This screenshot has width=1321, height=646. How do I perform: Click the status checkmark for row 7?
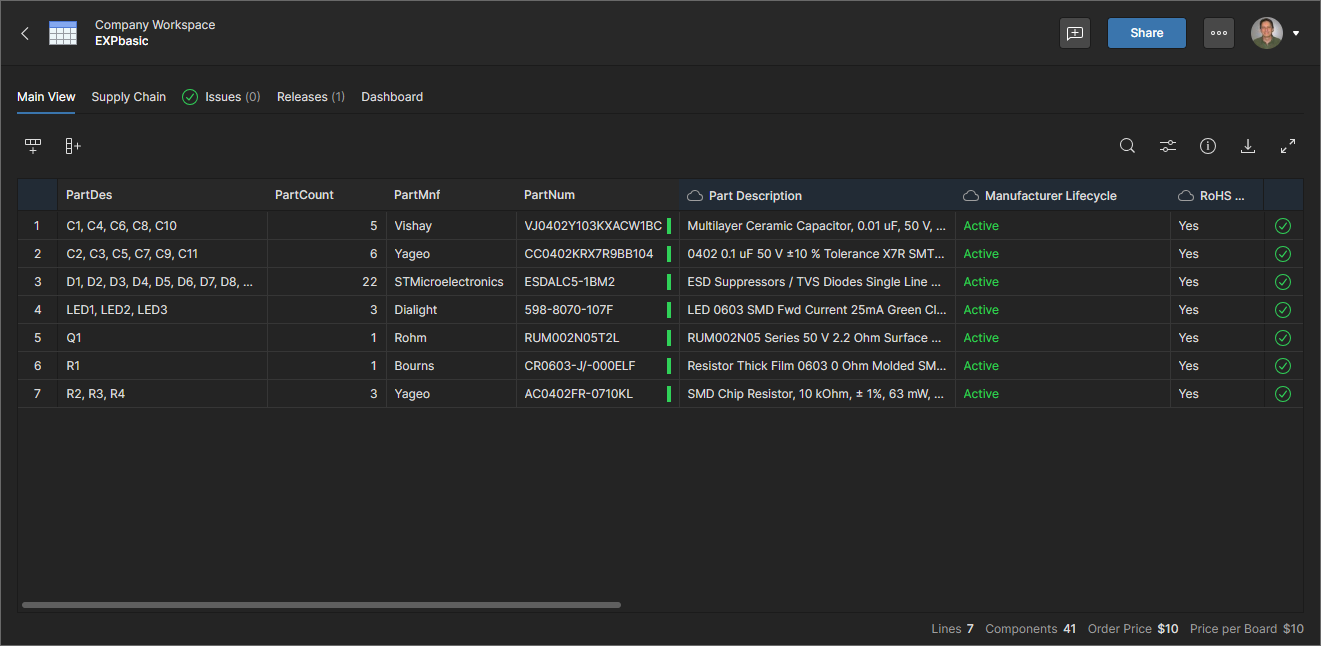[1283, 394]
